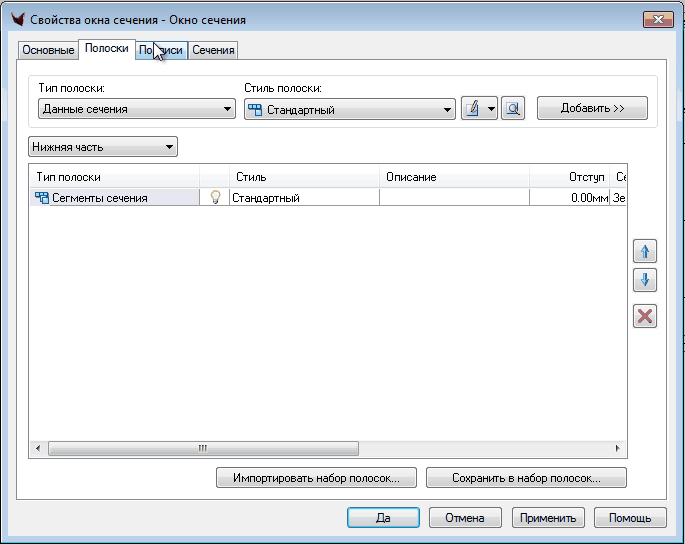
Task: Click Импортировать набор полосок button
Action: tap(317, 478)
